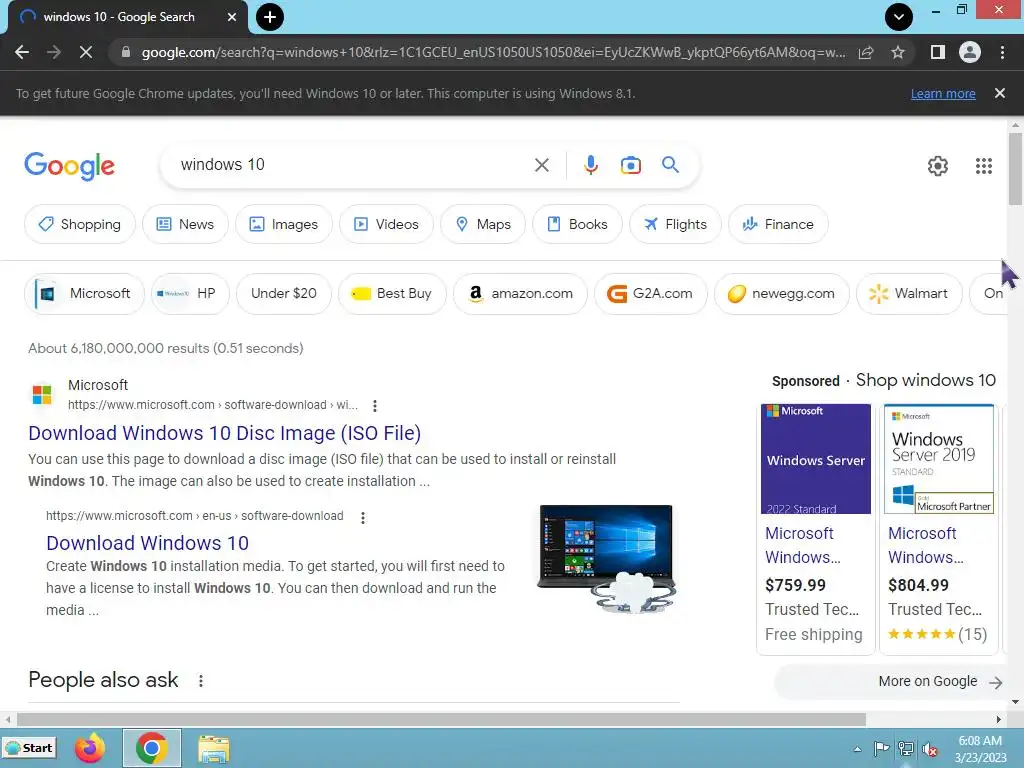Switch to the Finance results tab
This screenshot has width=1024, height=768.
tap(778, 224)
